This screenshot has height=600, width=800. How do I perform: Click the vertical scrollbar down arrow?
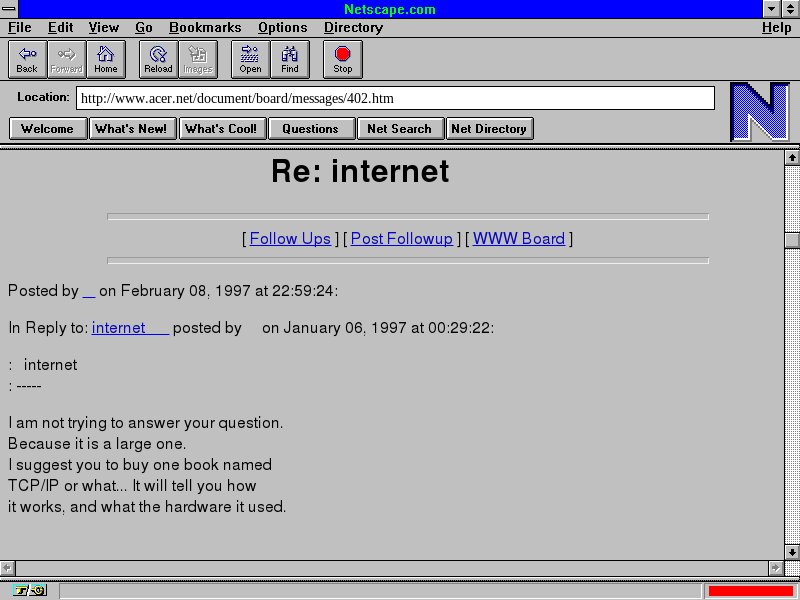(x=792, y=552)
